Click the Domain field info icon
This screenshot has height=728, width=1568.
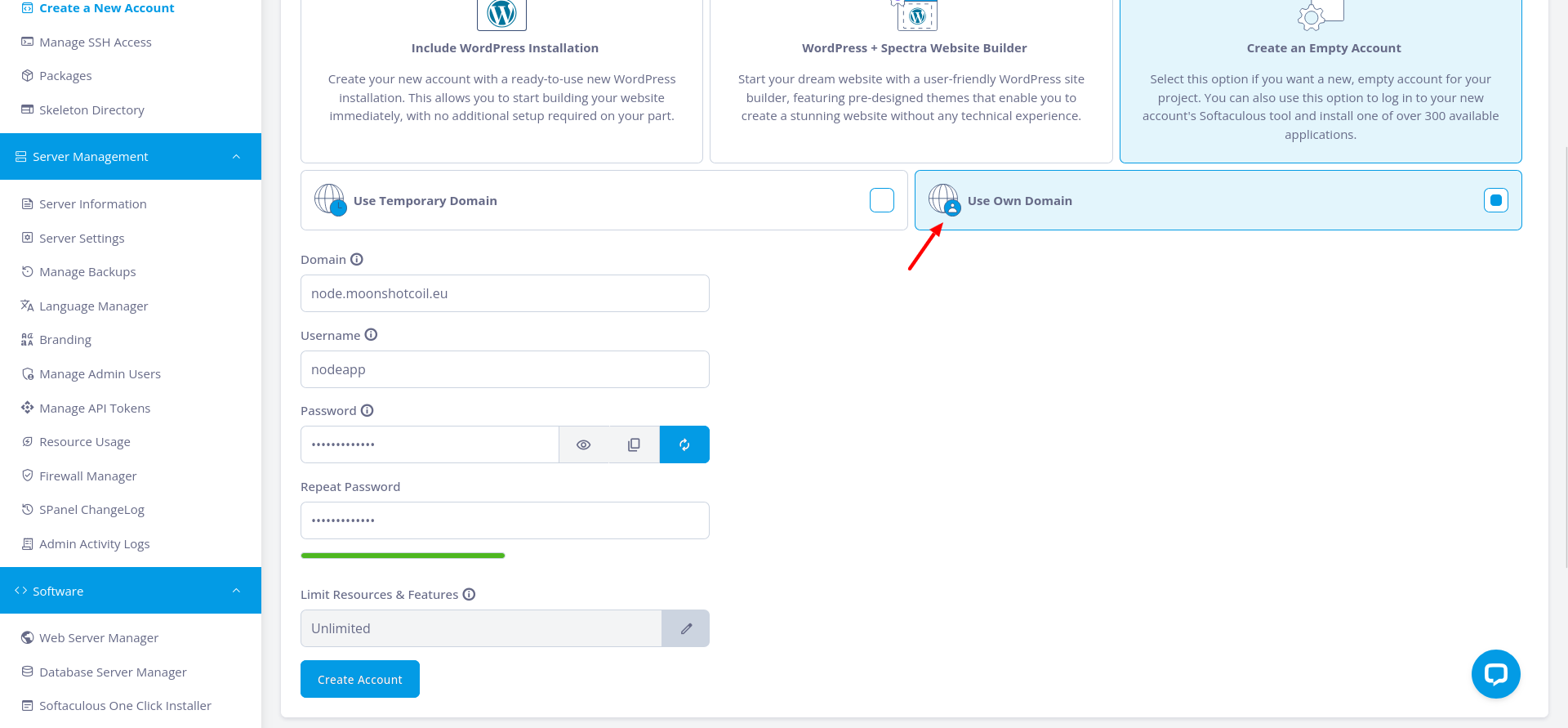pos(357,259)
